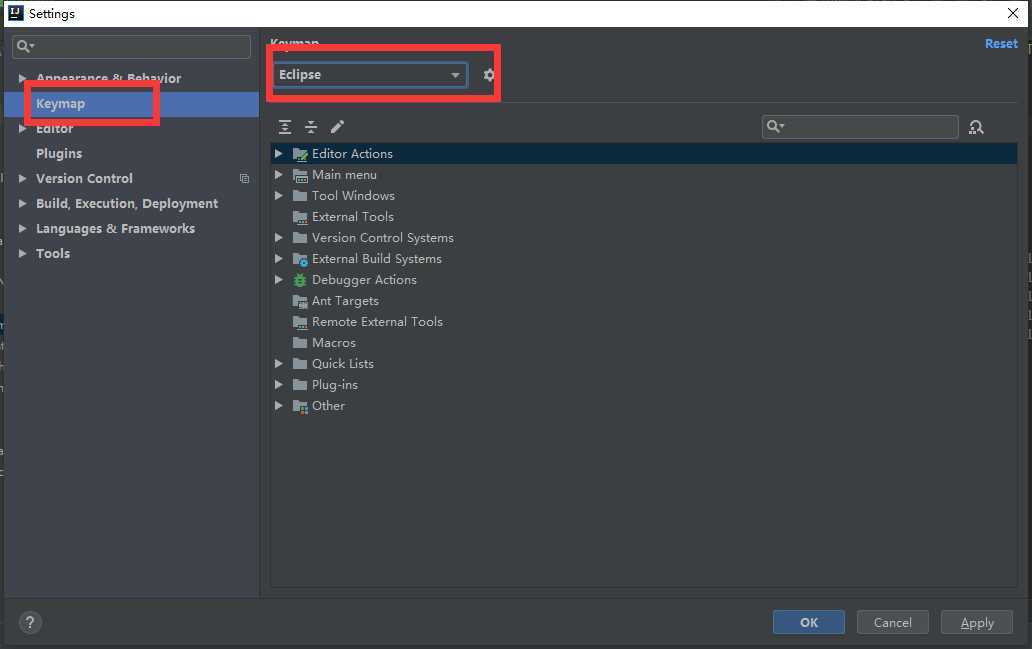Select the Ant Targets row
This screenshot has width=1032, height=649.
pyautogui.click(x=644, y=301)
